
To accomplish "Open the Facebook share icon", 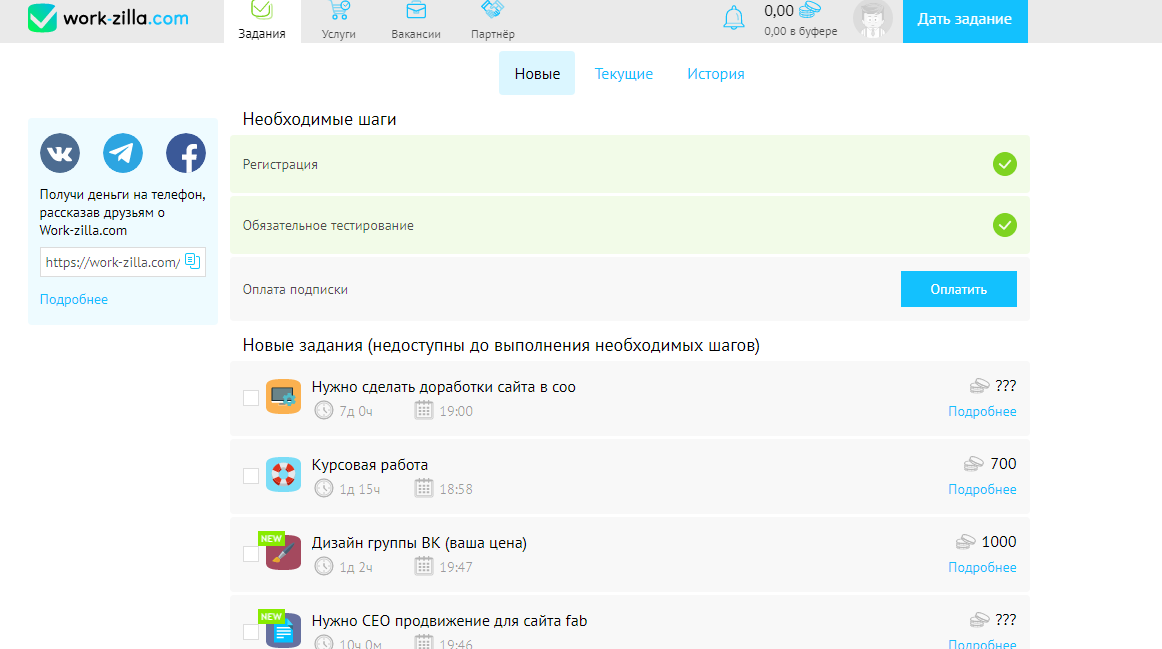I will (x=186, y=153).
